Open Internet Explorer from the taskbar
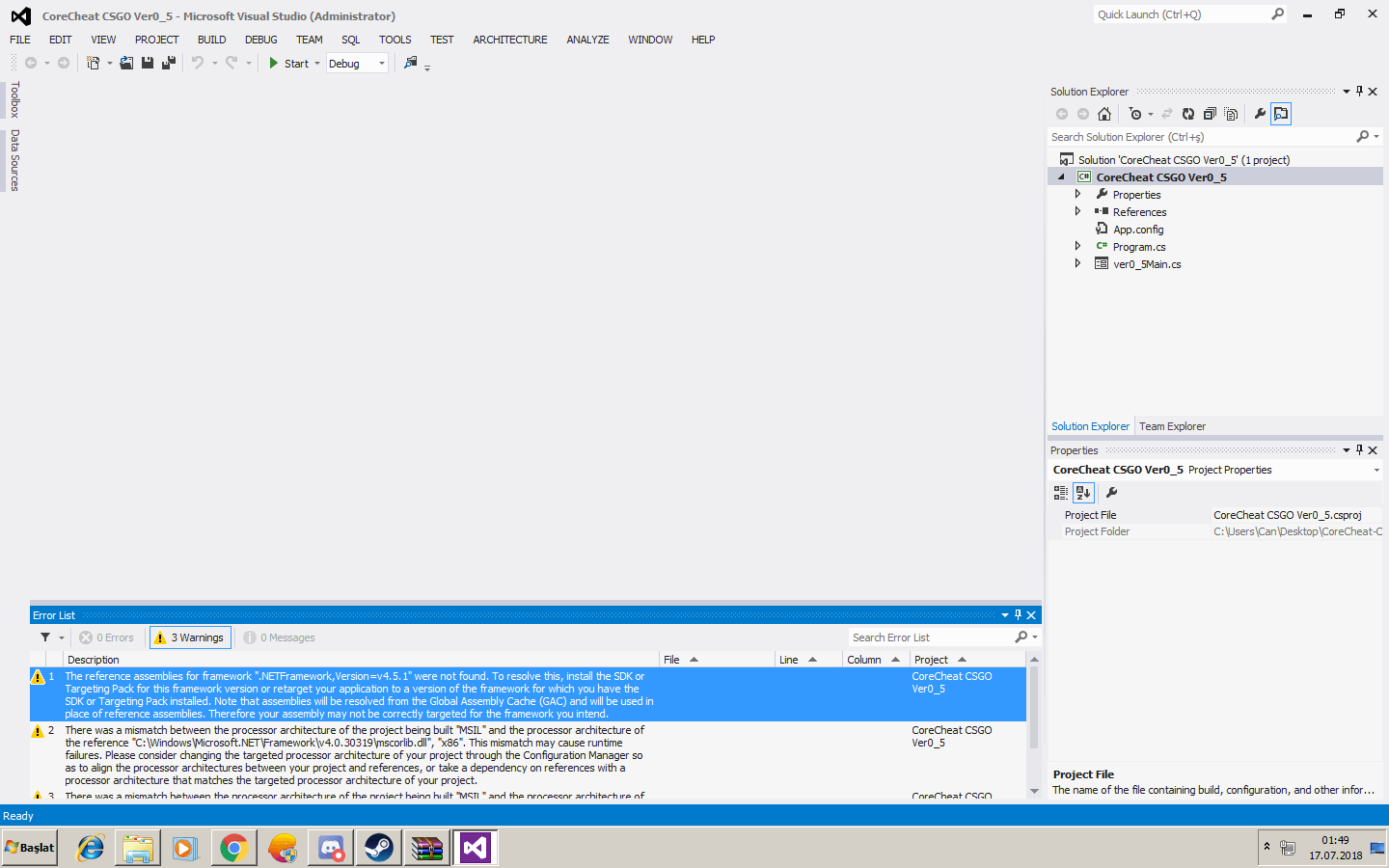The image size is (1389, 868). click(90, 848)
